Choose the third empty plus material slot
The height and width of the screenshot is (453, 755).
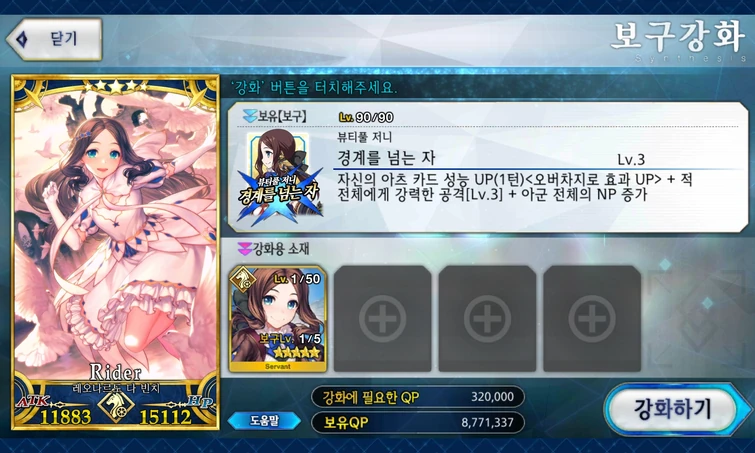pyautogui.click(x=592, y=318)
